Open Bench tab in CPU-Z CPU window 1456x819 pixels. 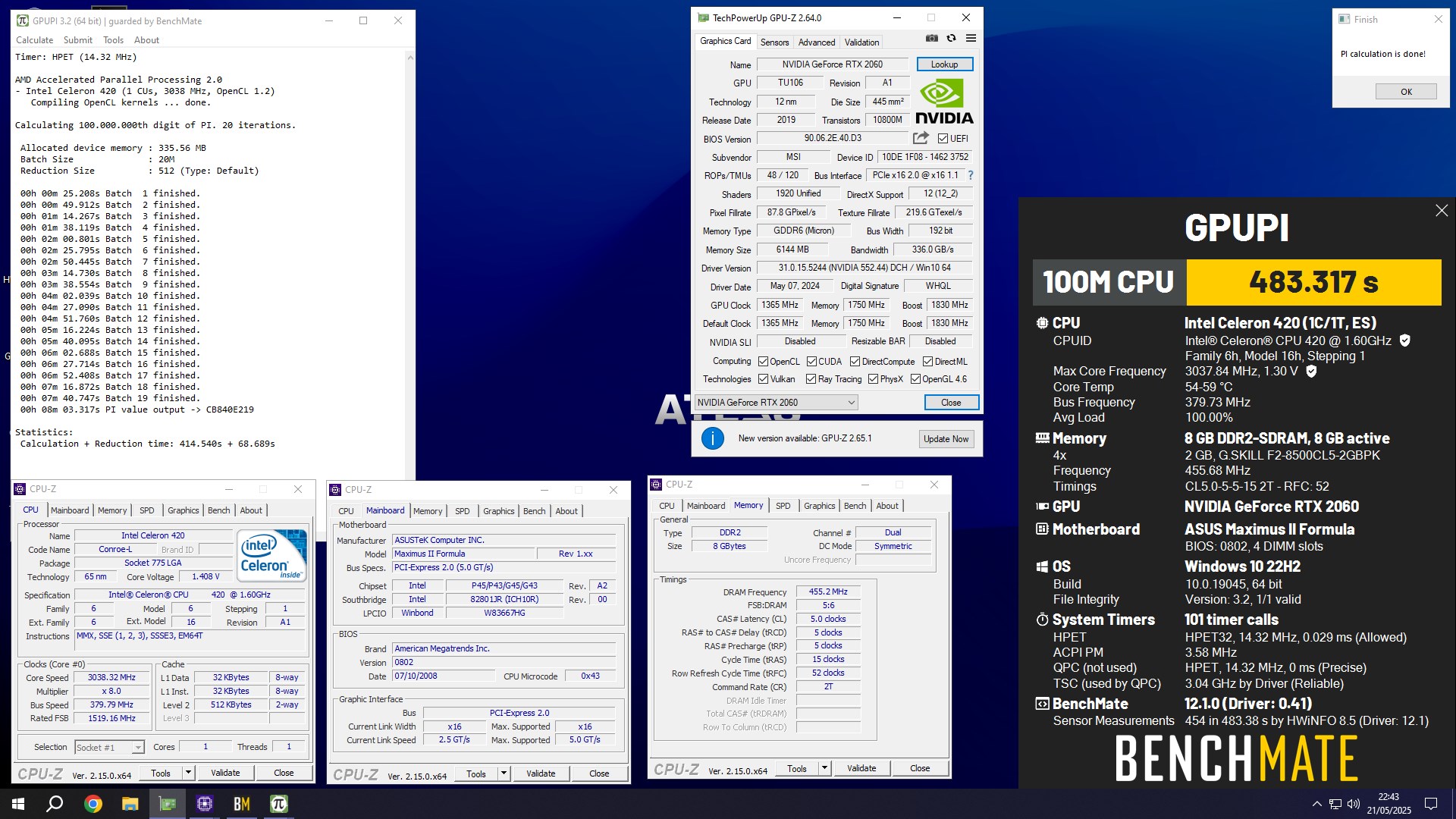pyautogui.click(x=218, y=510)
